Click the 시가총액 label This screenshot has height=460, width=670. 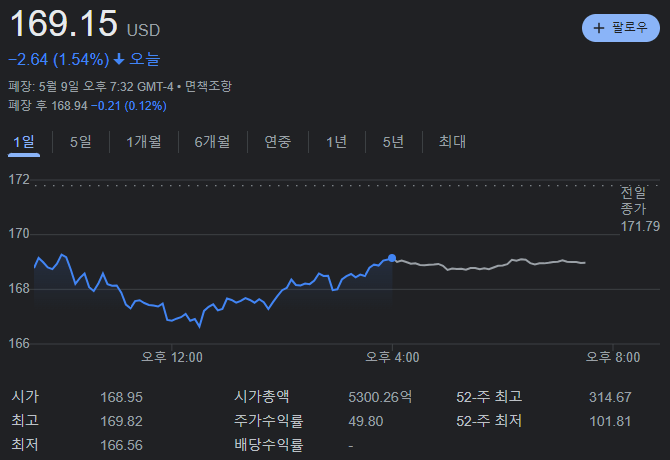pos(262,397)
